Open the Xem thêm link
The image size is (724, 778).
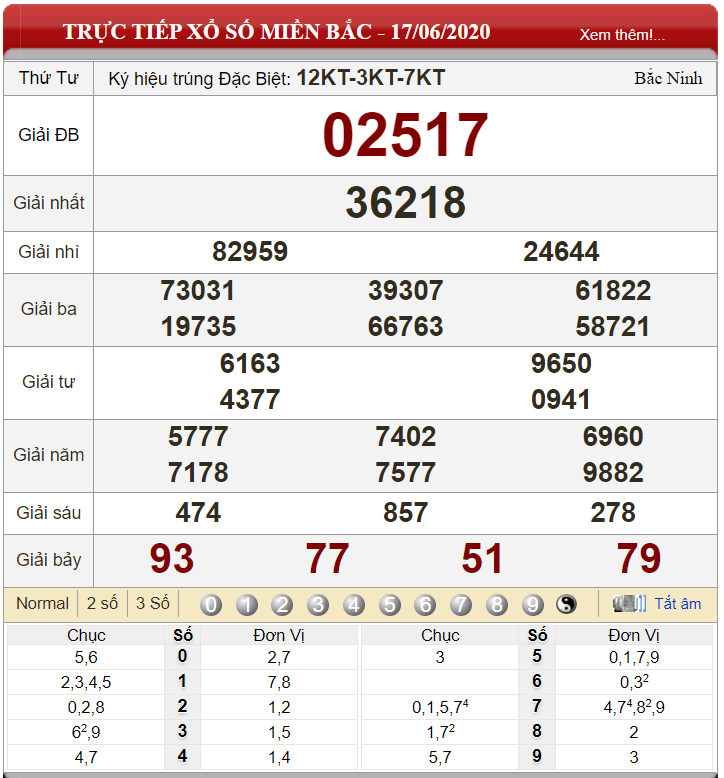[x=622, y=35]
